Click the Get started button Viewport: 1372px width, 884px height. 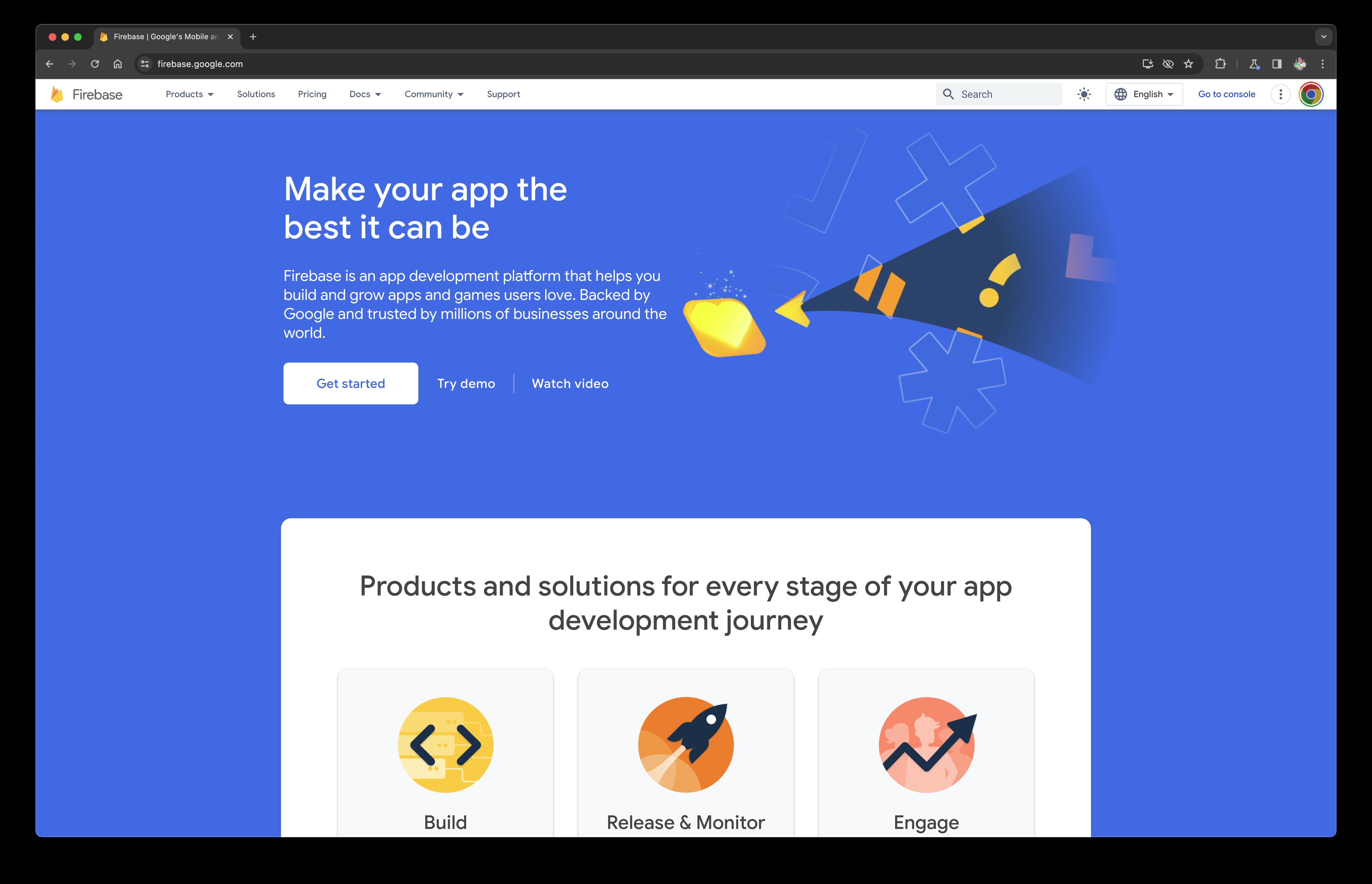point(350,383)
